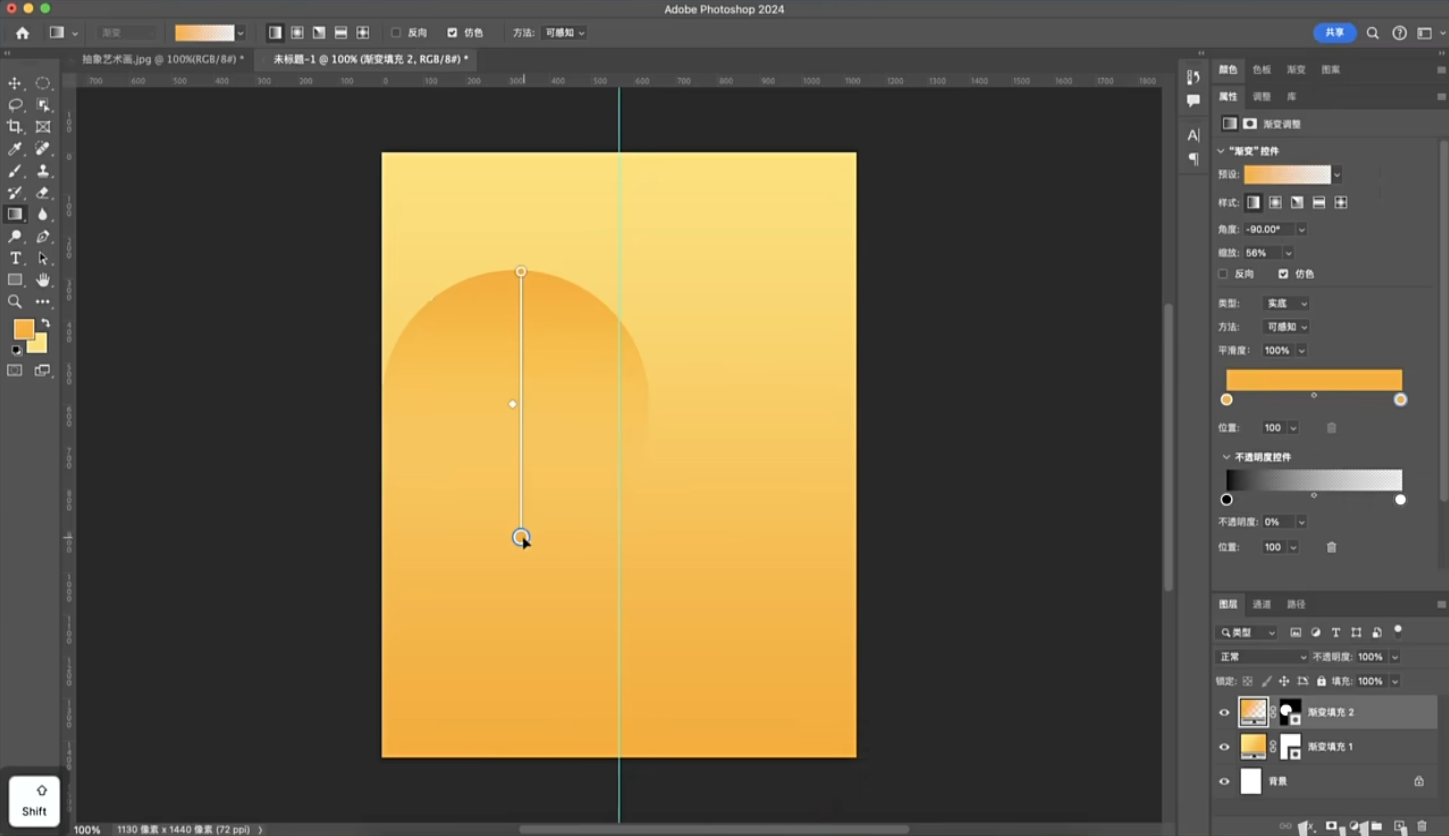The image size is (1449, 836).
Task: Select the Crop tool
Action: (15, 127)
